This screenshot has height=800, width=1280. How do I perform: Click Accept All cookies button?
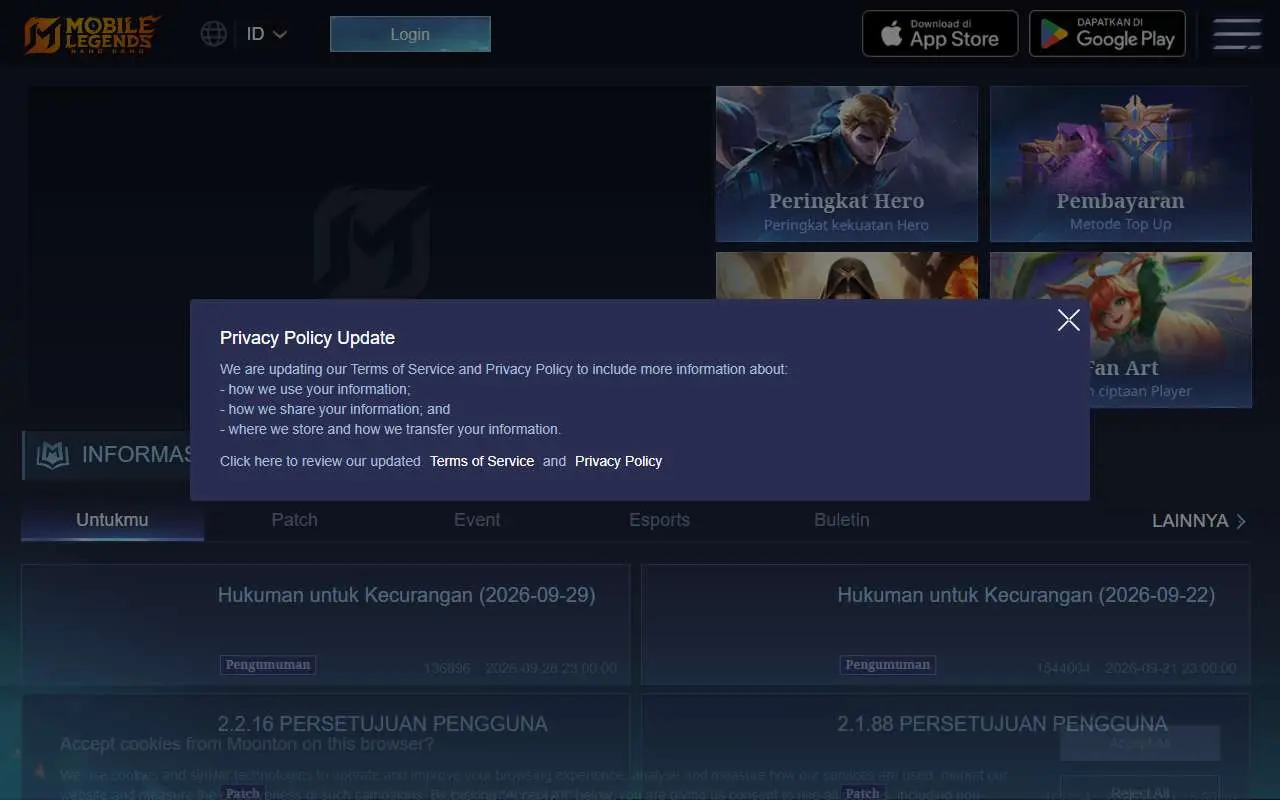(x=1140, y=743)
